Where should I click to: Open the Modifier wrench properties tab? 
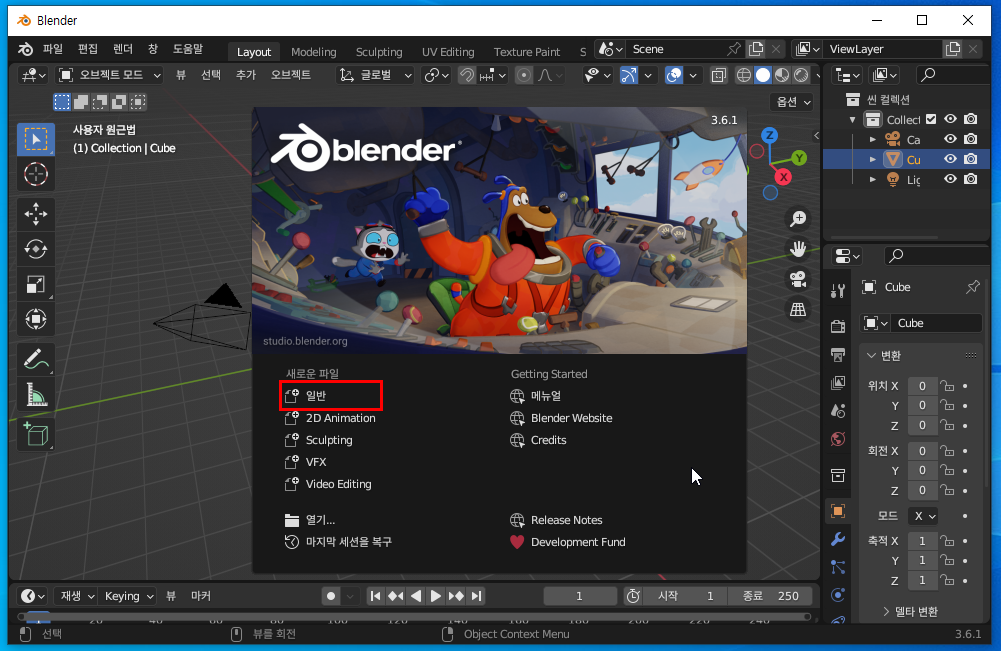(x=838, y=539)
